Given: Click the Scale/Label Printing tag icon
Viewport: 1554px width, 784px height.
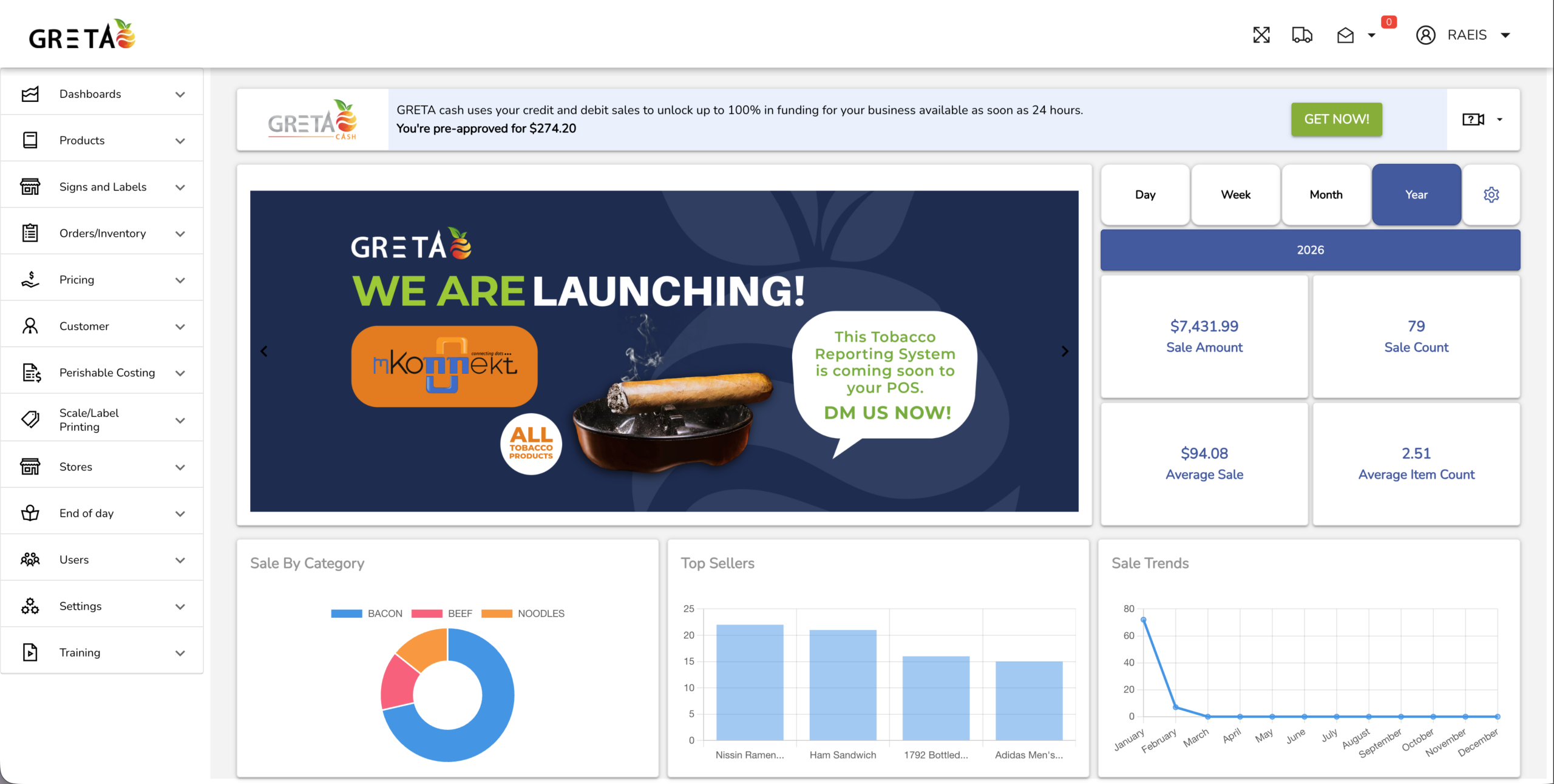Looking at the screenshot, I should click(30, 419).
